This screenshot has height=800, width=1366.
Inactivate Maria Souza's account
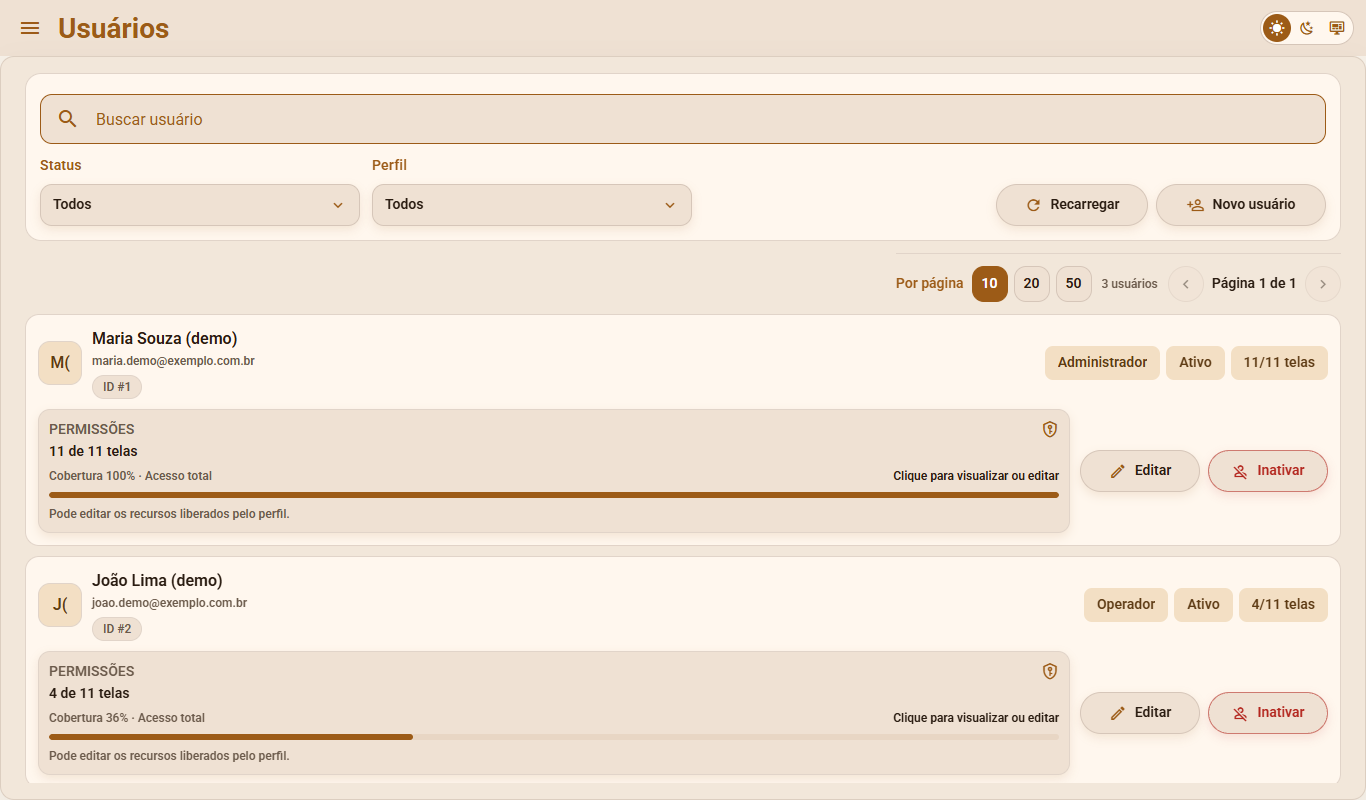(x=1268, y=471)
